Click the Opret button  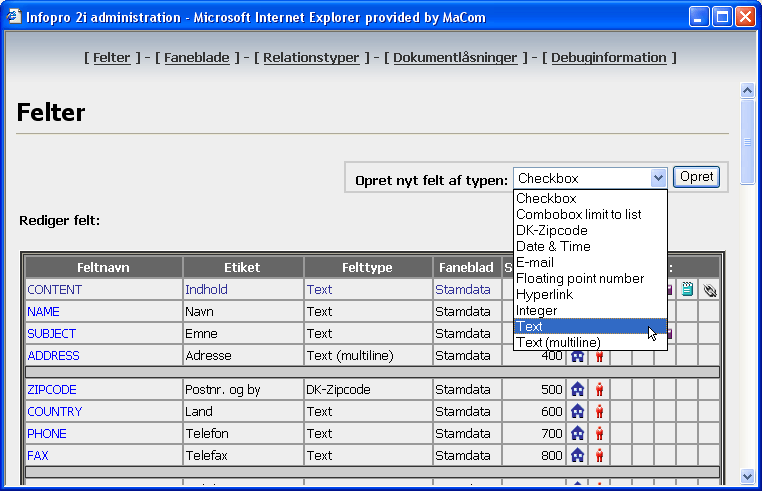(x=696, y=177)
